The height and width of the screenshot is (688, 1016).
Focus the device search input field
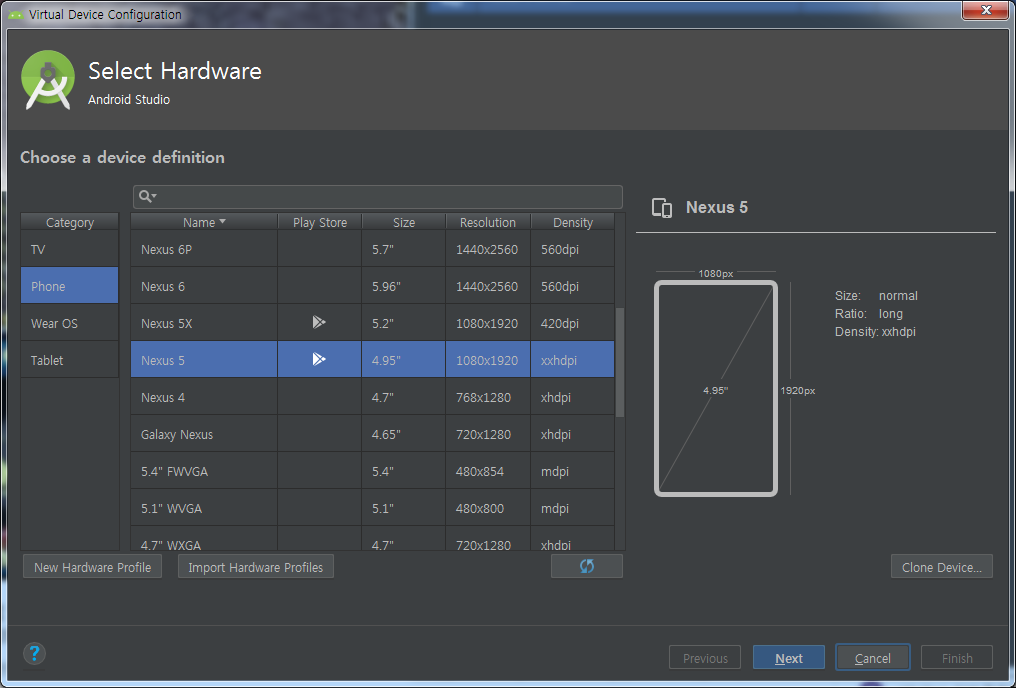pyautogui.click(x=378, y=196)
